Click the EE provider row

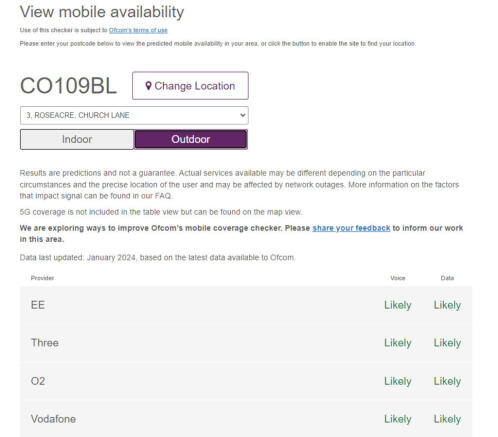246,305
